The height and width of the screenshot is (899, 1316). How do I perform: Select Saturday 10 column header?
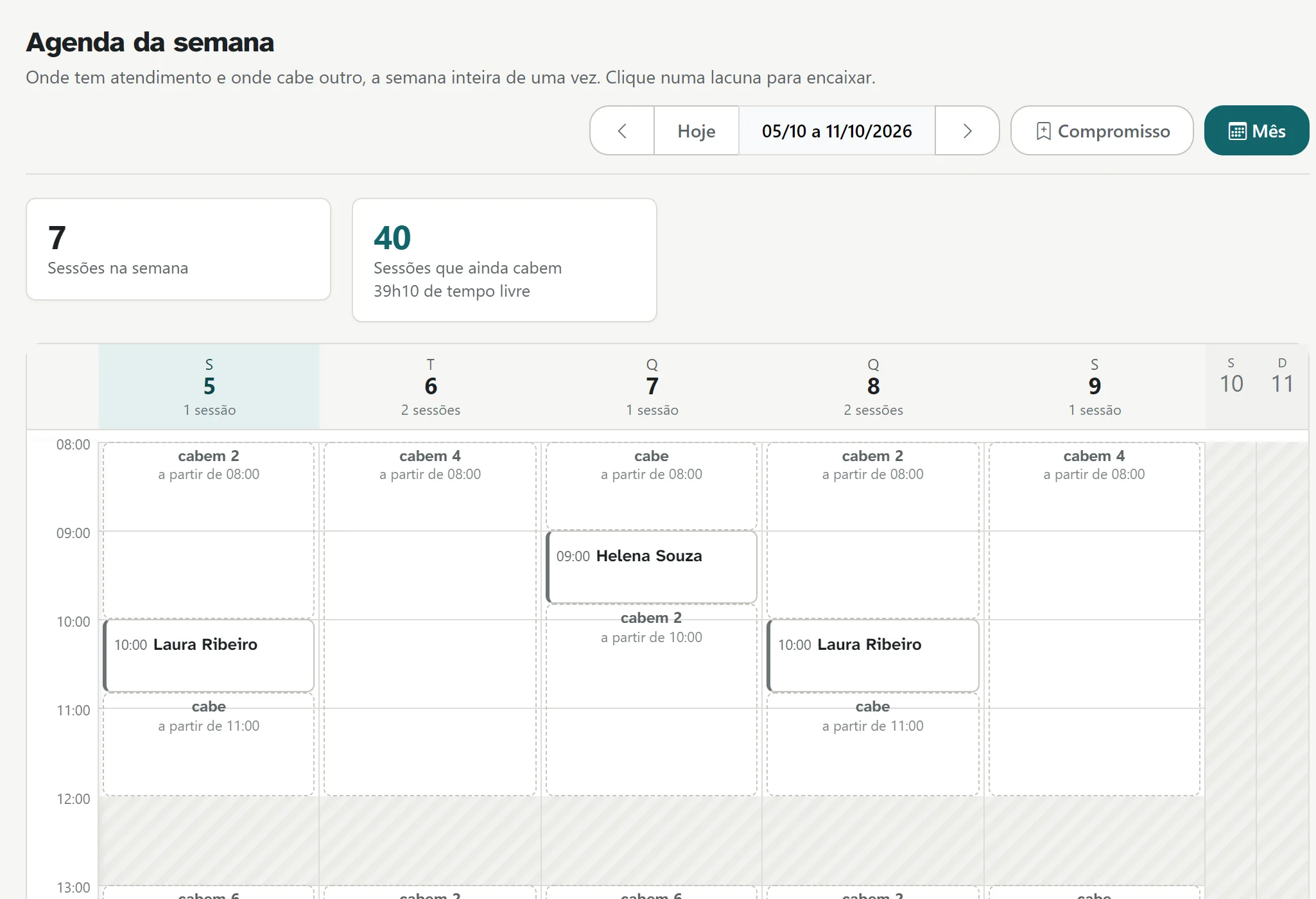point(1231,376)
